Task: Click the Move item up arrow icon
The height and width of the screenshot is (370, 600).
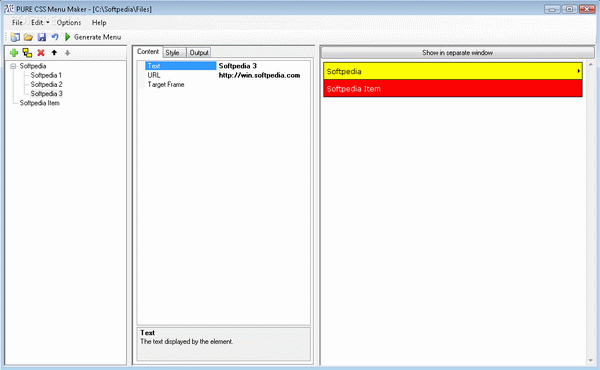Action: point(54,53)
